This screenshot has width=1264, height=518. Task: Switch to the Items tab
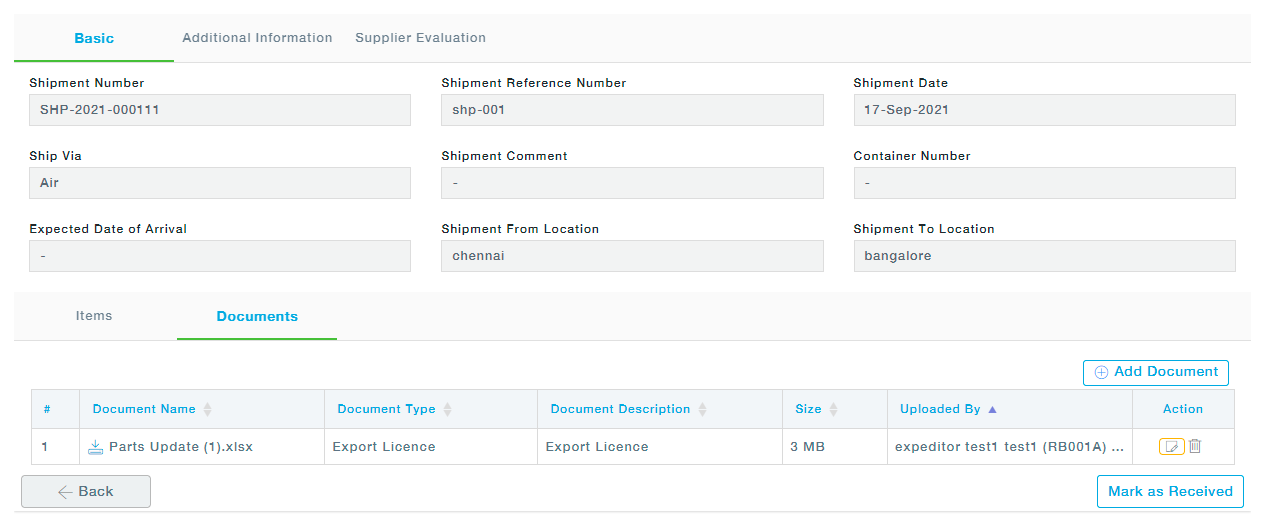point(94,316)
